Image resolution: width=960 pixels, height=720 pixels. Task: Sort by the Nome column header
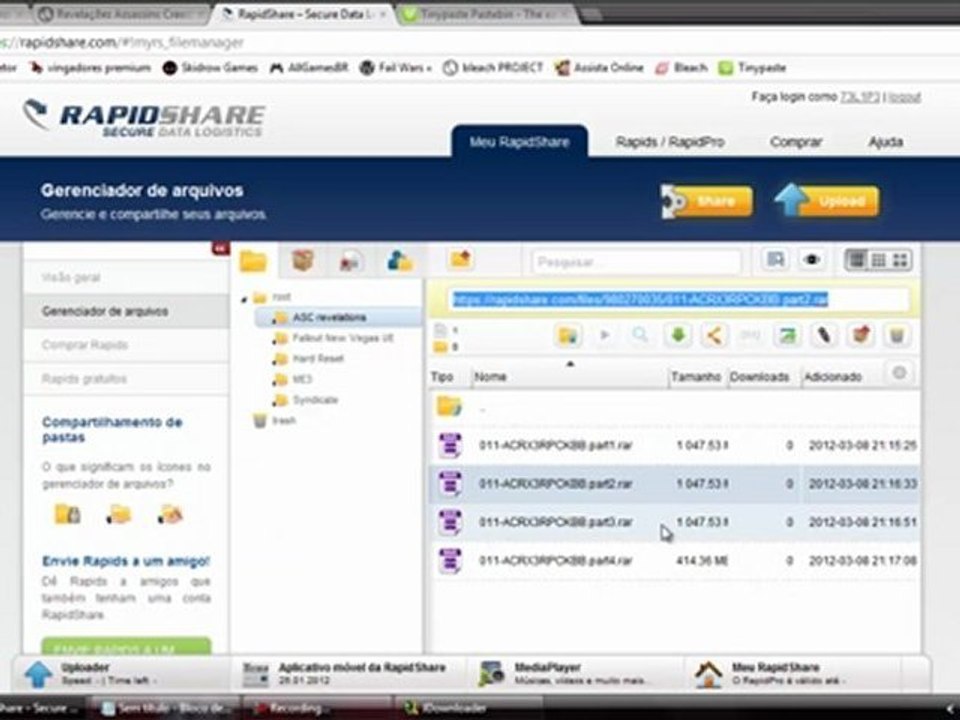[490, 377]
